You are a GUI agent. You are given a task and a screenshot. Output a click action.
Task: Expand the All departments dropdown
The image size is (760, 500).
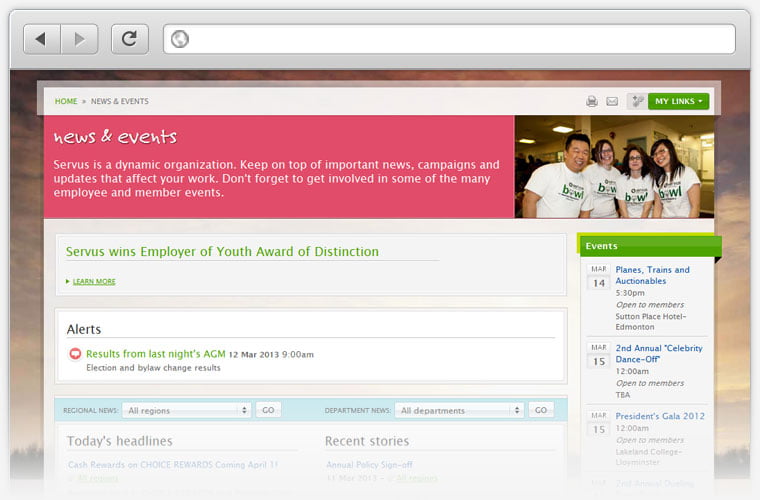coord(459,410)
